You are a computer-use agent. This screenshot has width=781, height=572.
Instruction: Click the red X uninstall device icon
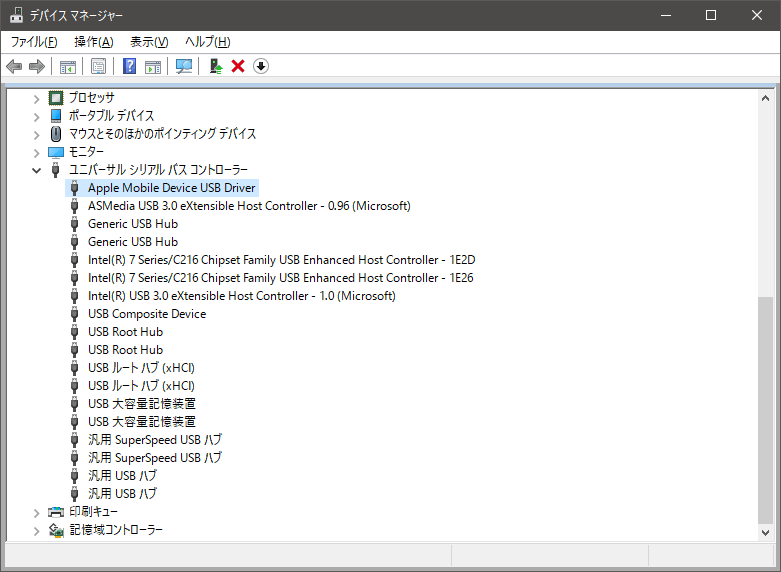238,66
